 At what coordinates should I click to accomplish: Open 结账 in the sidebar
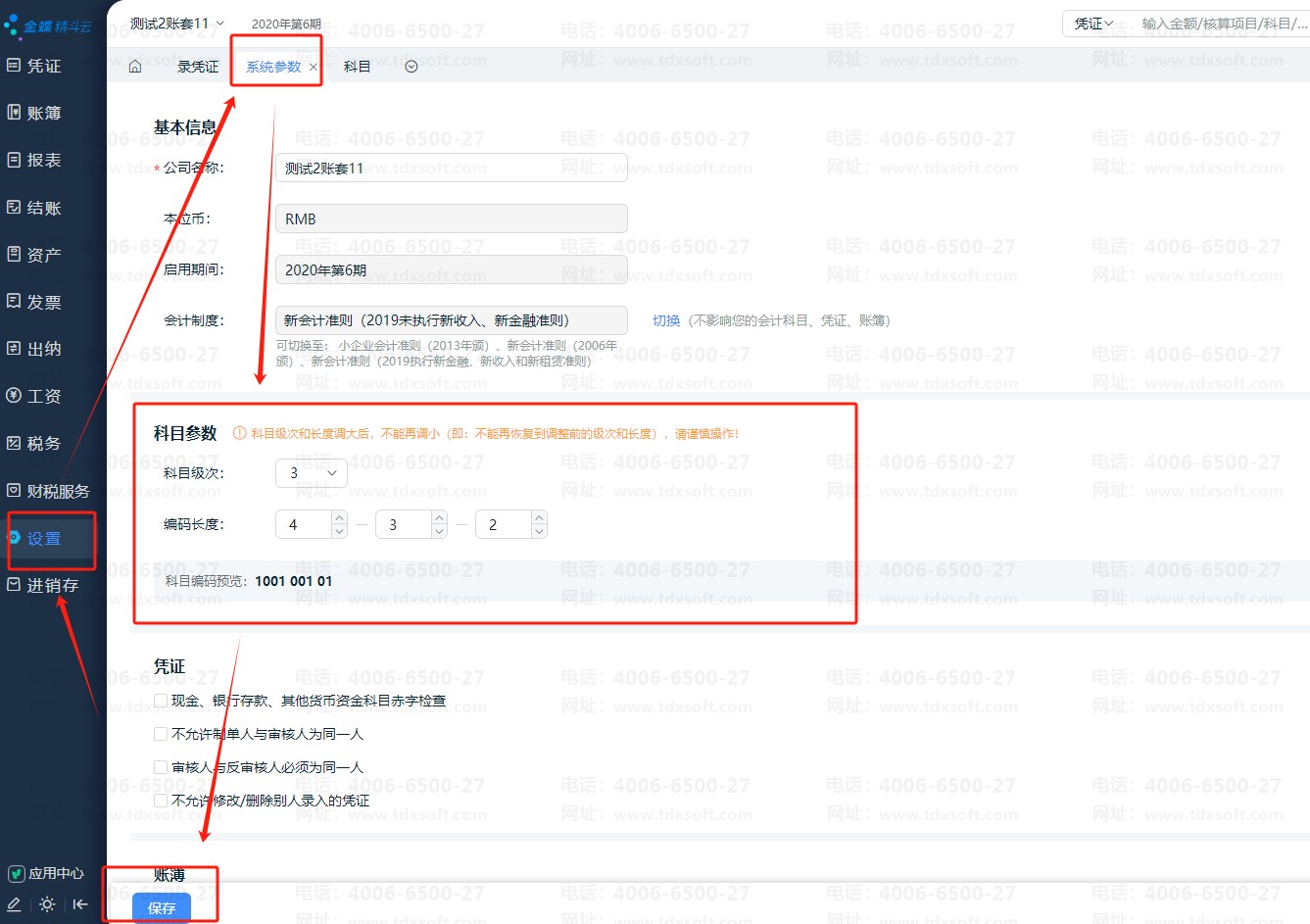35,208
